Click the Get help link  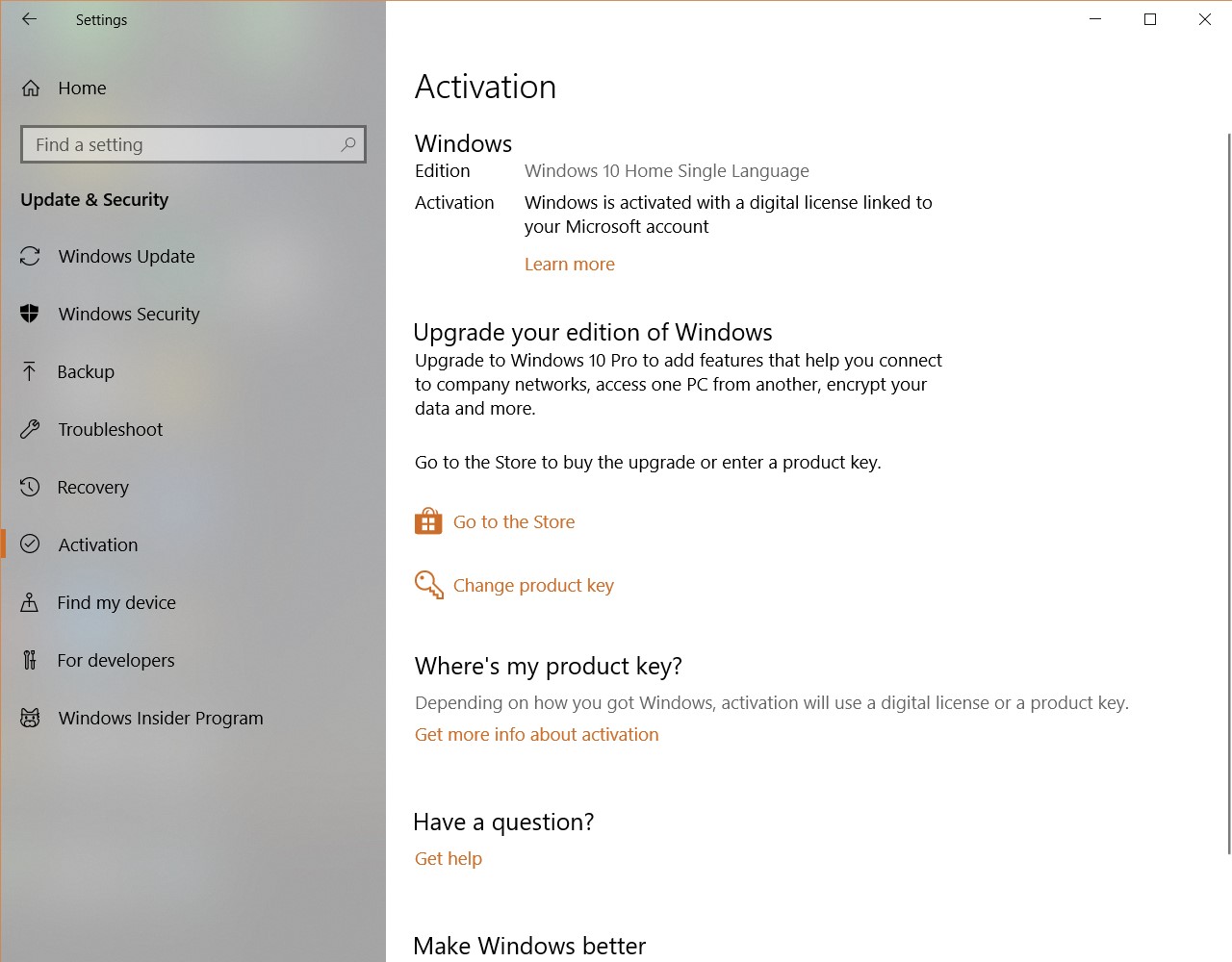[x=449, y=858]
